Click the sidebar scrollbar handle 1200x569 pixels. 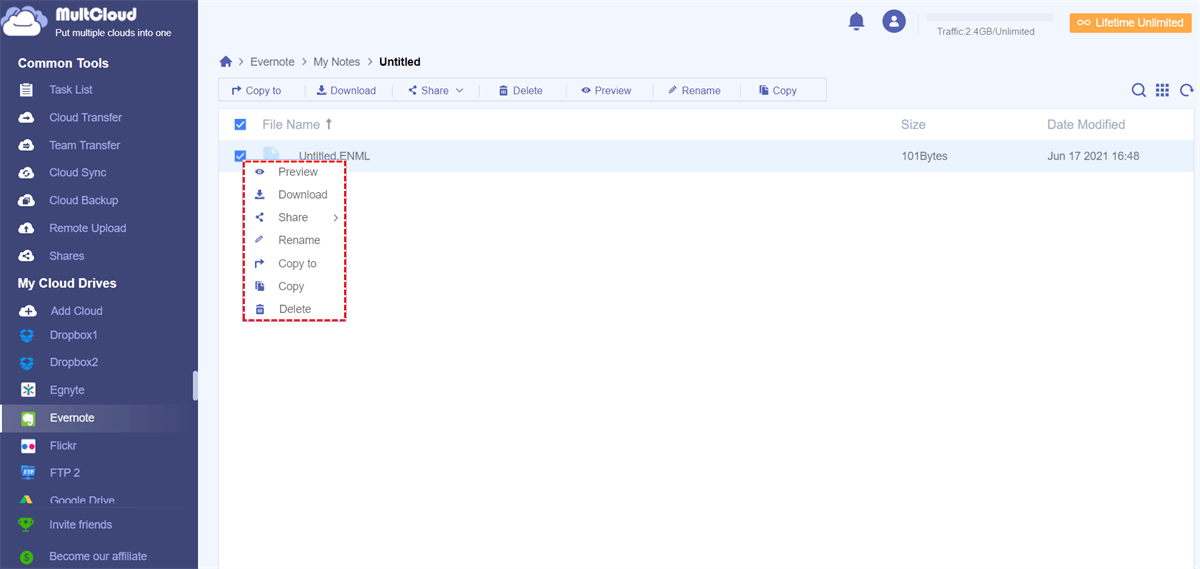pyautogui.click(x=195, y=385)
